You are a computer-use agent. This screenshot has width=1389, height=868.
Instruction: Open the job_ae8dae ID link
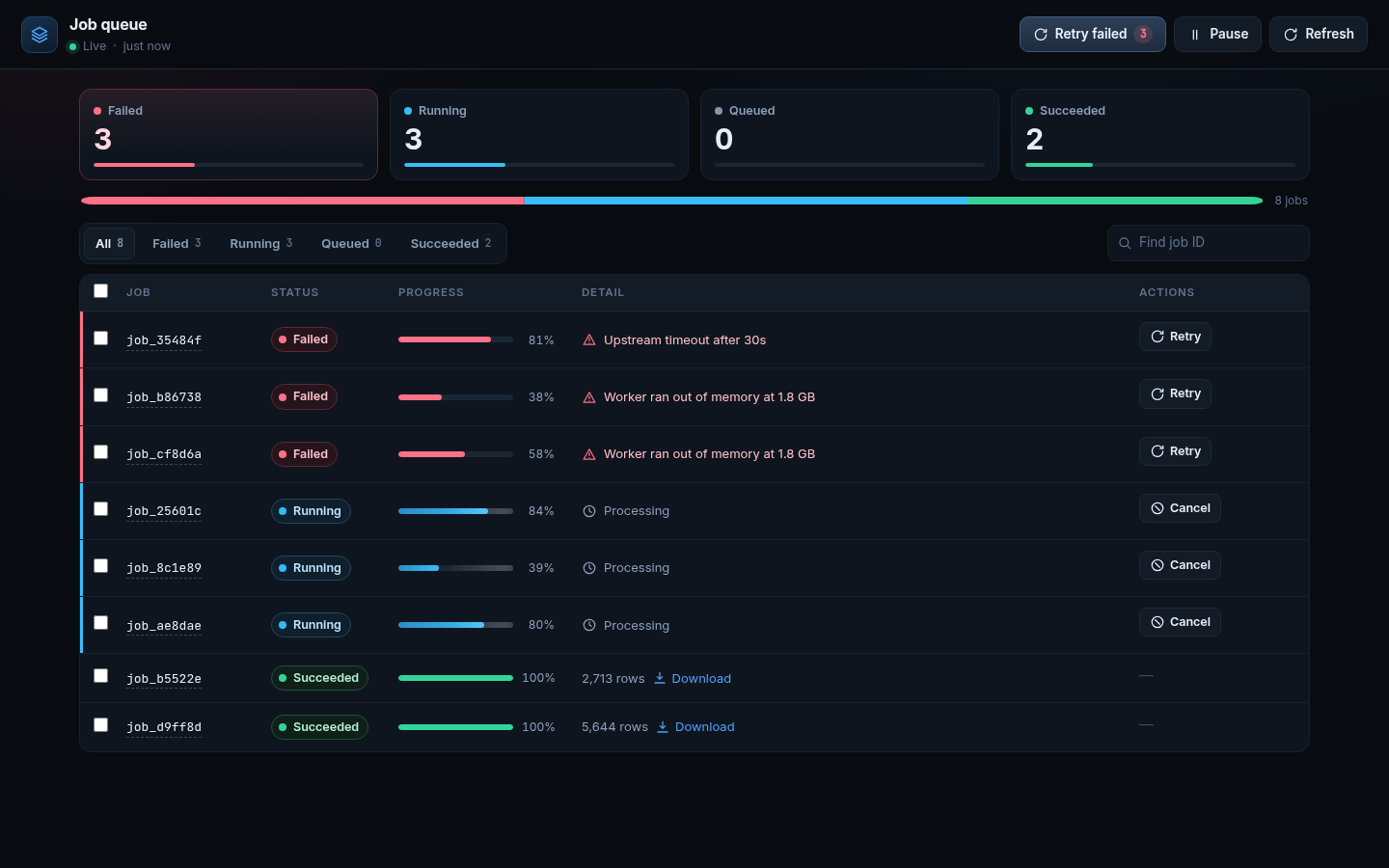[164, 626]
